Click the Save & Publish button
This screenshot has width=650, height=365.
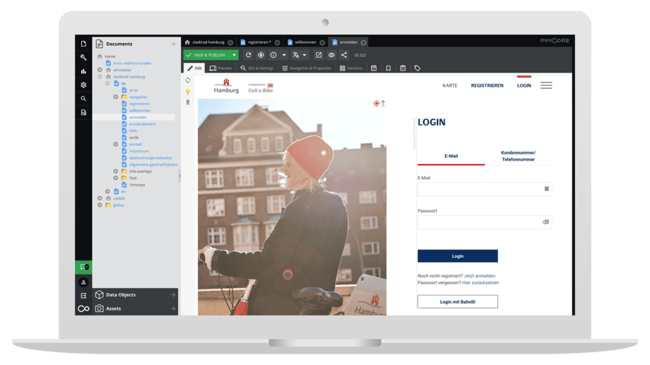click(x=206, y=55)
